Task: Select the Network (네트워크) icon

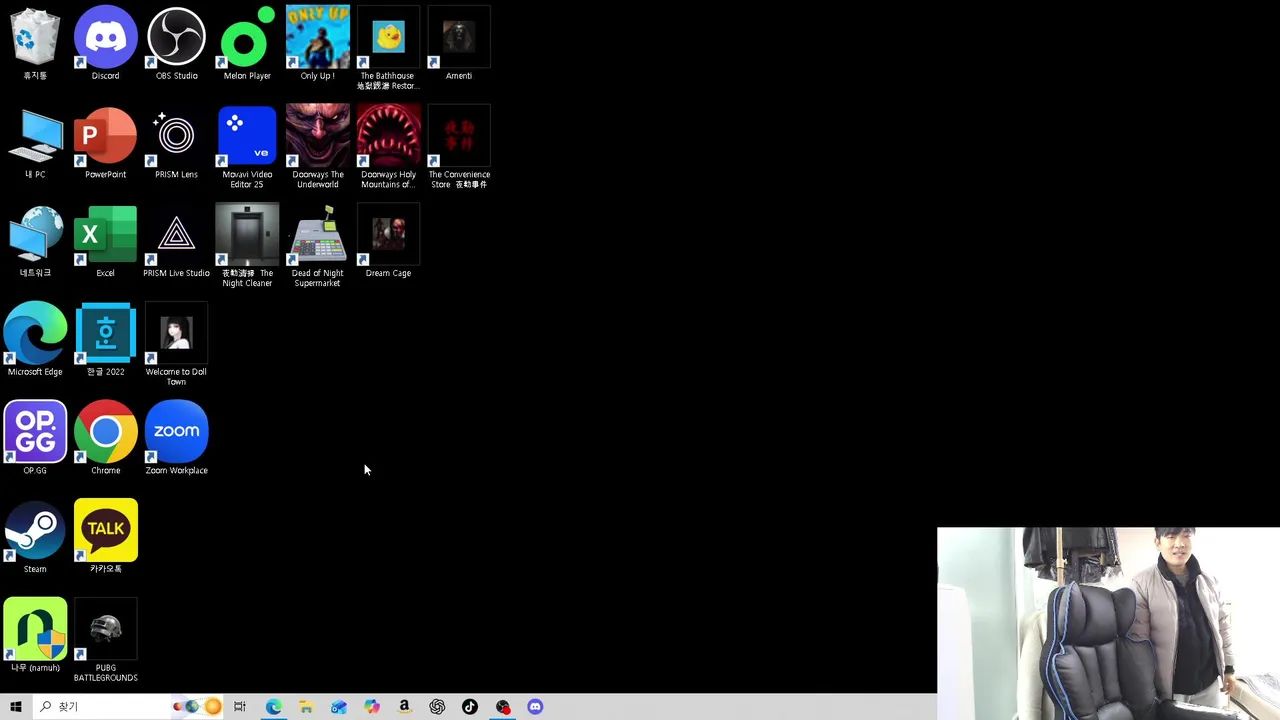Action: tap(35, 242)
